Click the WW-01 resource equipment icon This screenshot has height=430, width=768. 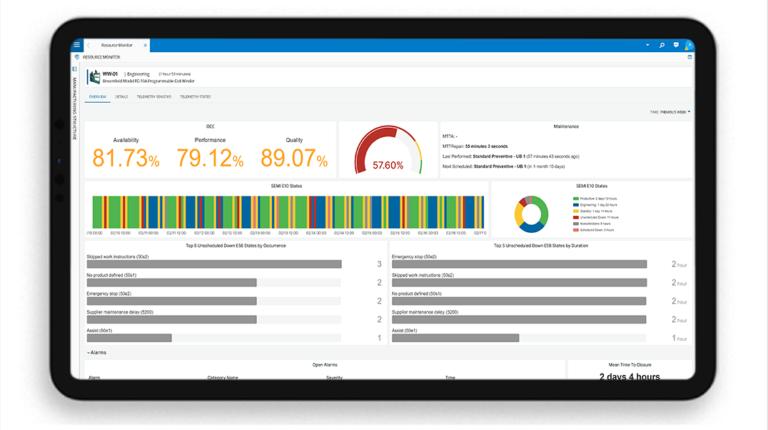[x=94, y=76]
